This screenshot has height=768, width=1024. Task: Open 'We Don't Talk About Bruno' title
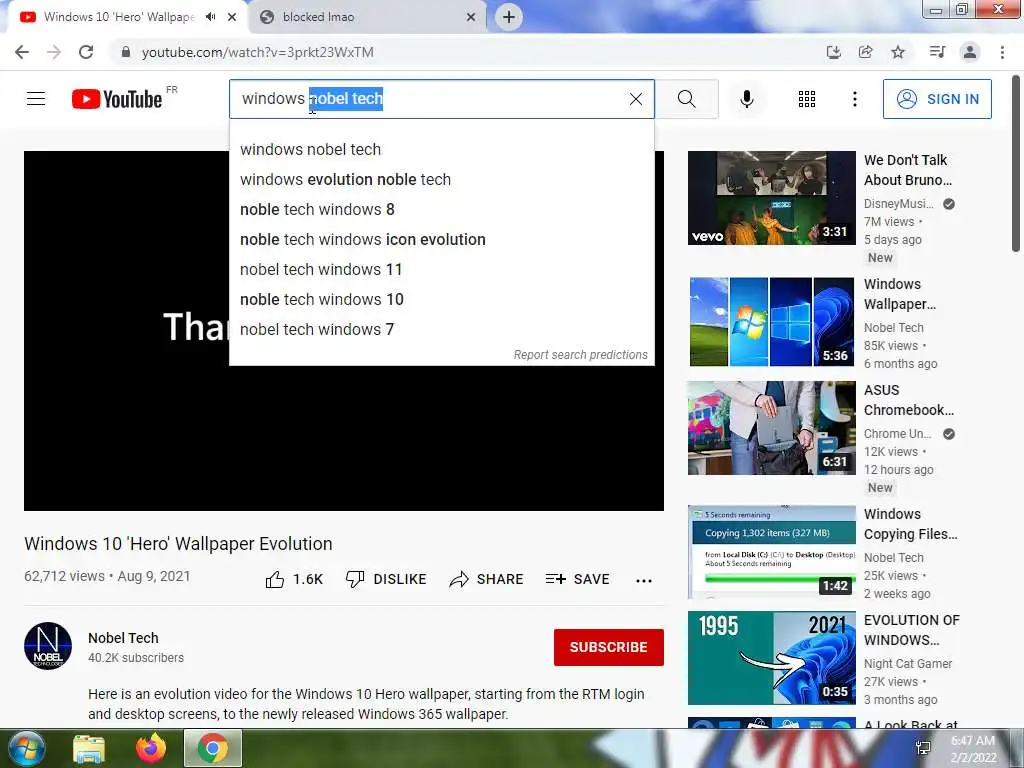click(x=908, y=170)
